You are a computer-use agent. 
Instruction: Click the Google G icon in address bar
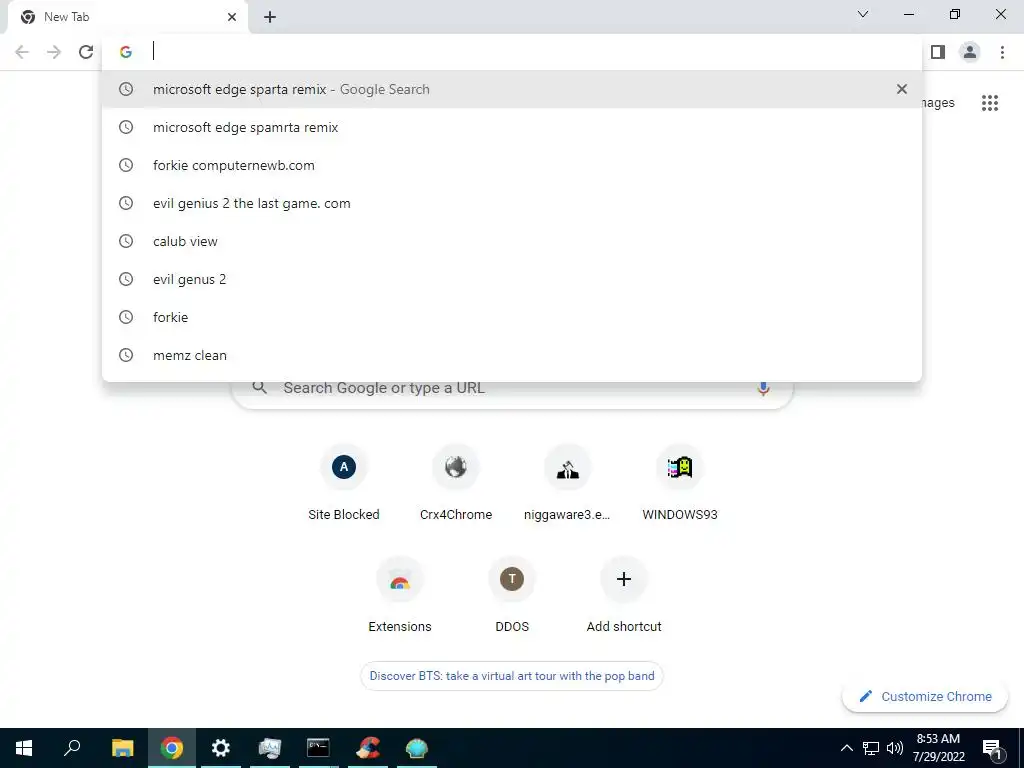pyautogui.click(x=126, y=52)
